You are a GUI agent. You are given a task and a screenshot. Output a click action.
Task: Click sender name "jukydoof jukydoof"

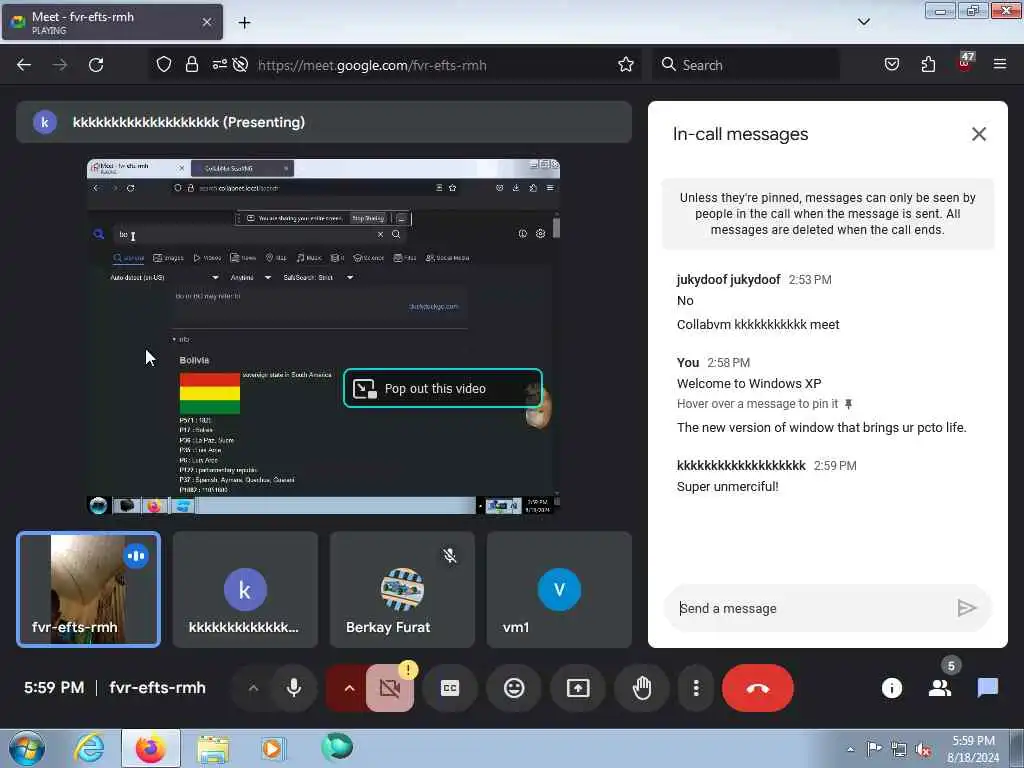tap(728, 280)
